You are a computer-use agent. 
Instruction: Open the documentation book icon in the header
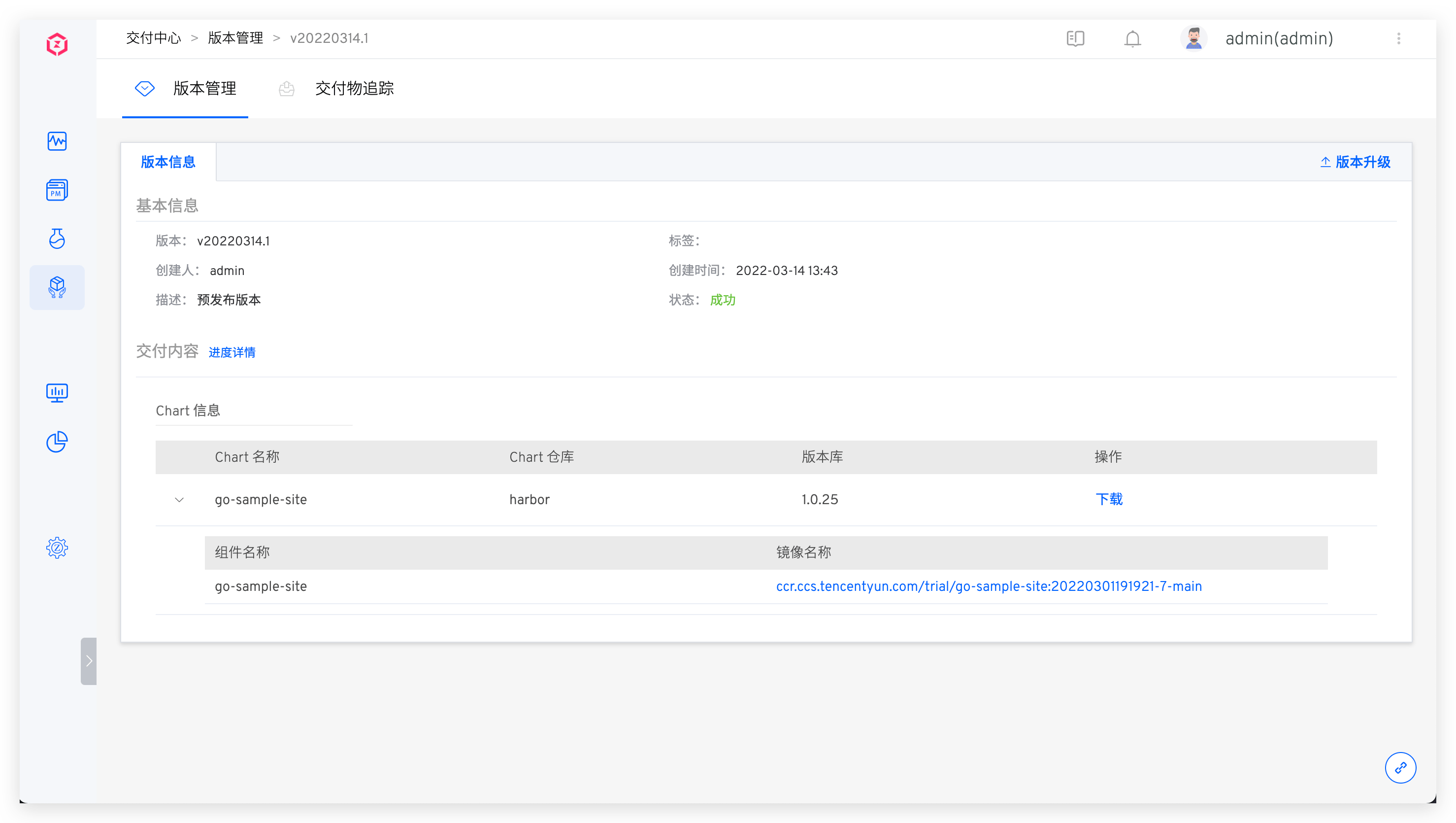point(1076,38)
